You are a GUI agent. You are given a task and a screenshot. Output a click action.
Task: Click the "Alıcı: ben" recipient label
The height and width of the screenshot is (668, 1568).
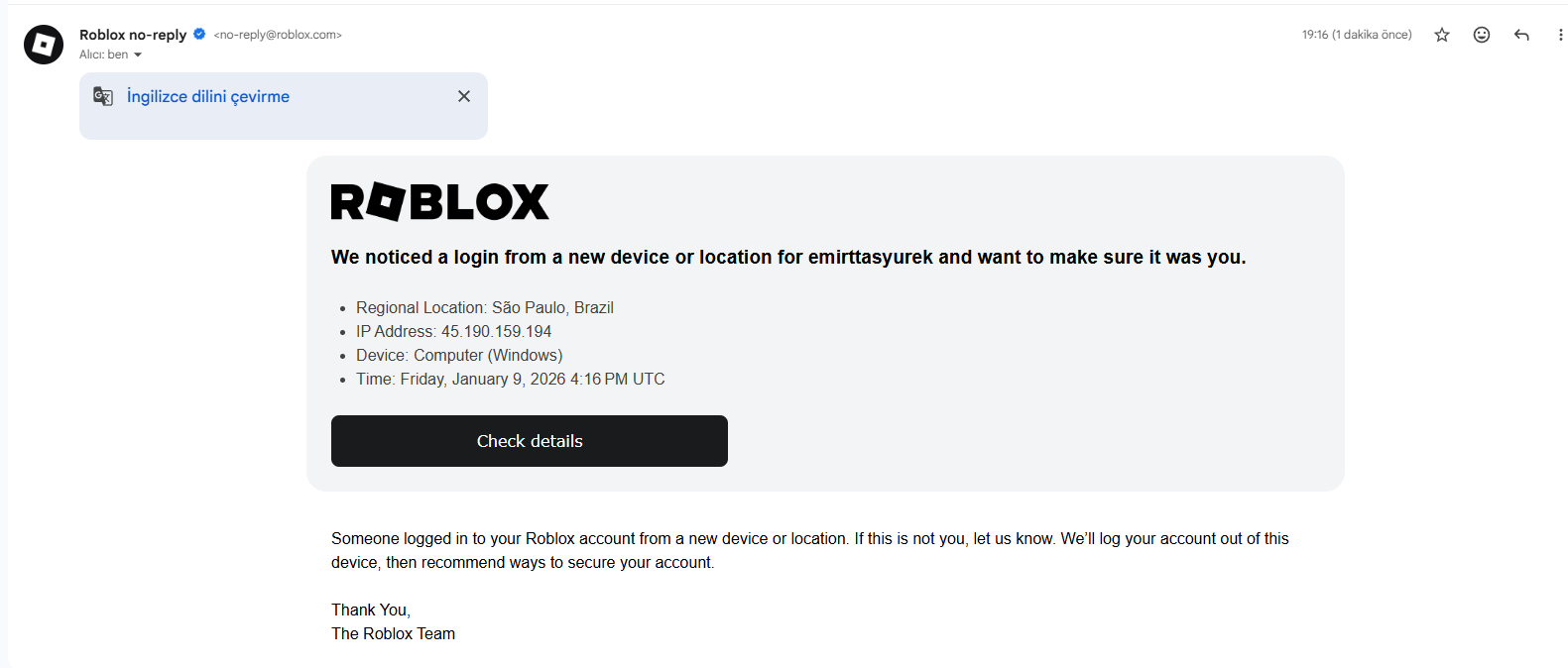coord(103,55)
